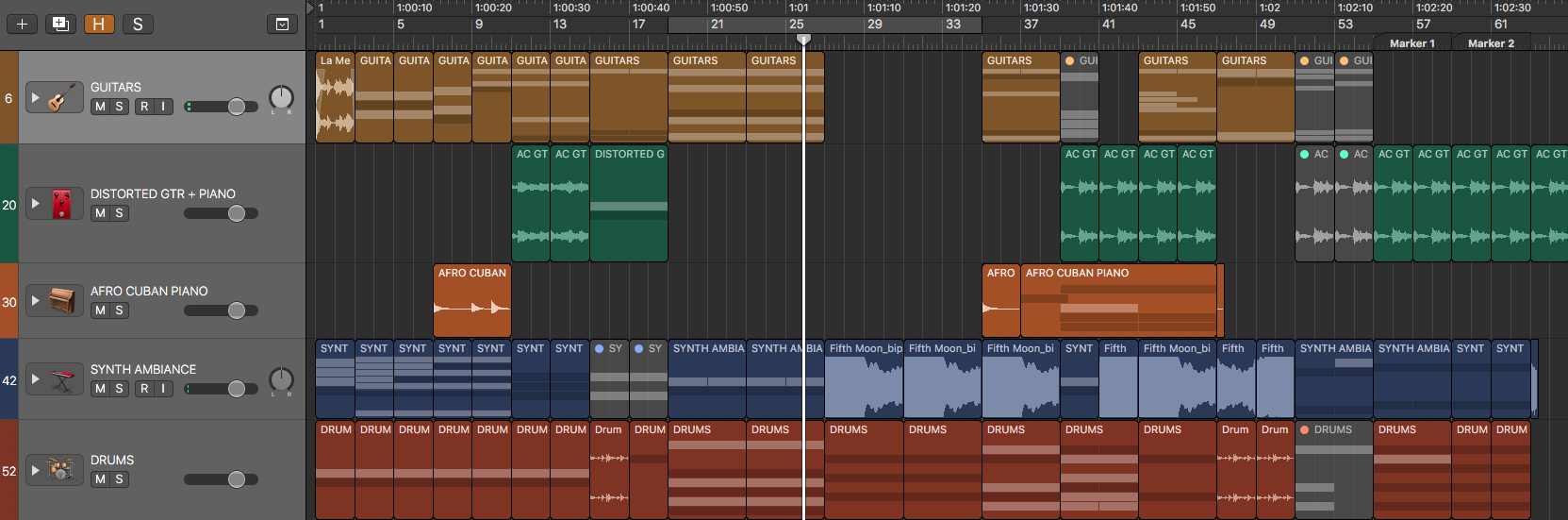The image size is (1568, 520).
Task: Toggle input monitoring on SYNTH AMBIANCE track
Action: pyautogui.click(x=163, y=389)
